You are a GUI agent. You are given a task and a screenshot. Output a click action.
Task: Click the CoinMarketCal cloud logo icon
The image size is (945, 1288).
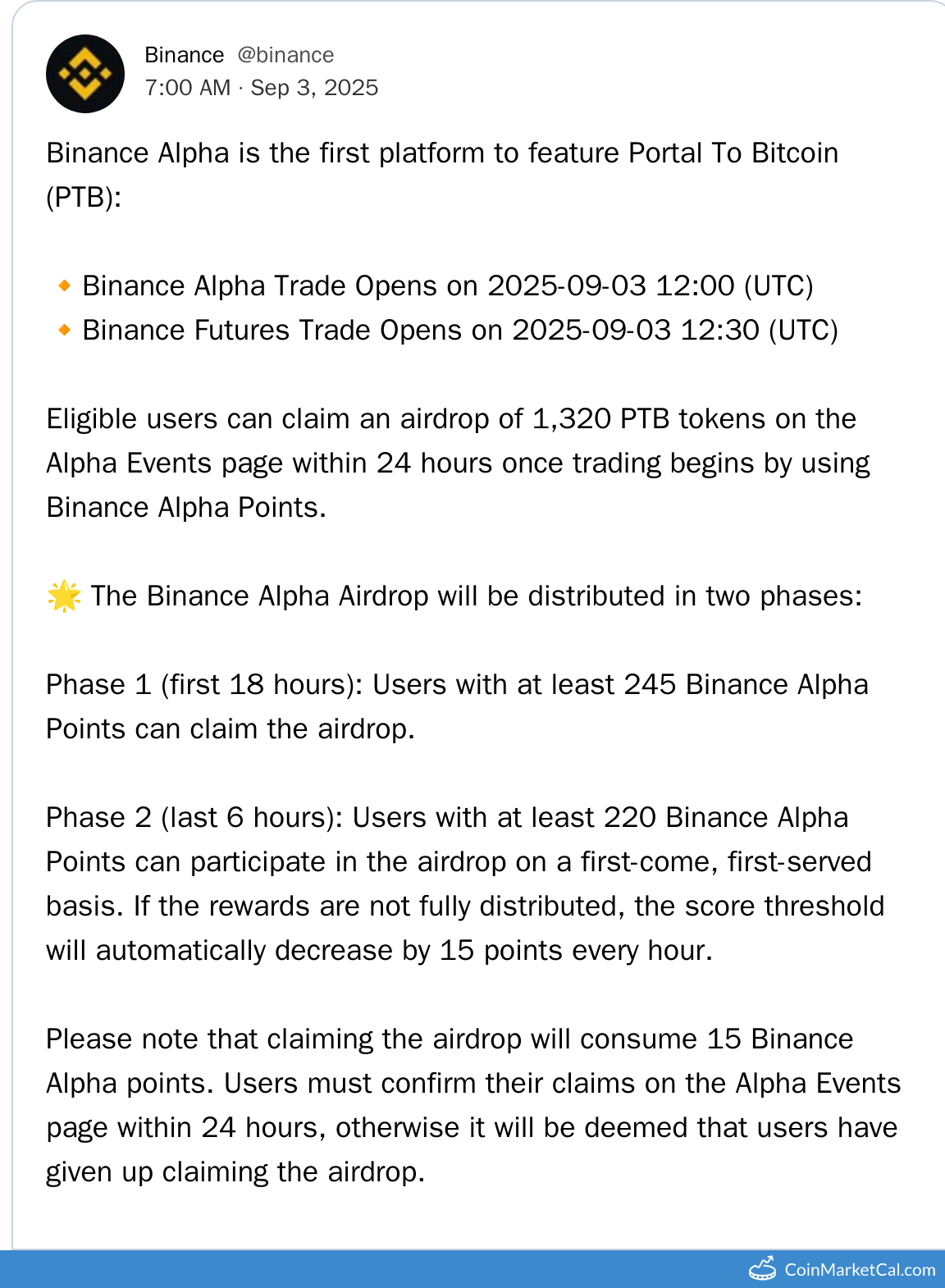click(x=762, y=1269)
